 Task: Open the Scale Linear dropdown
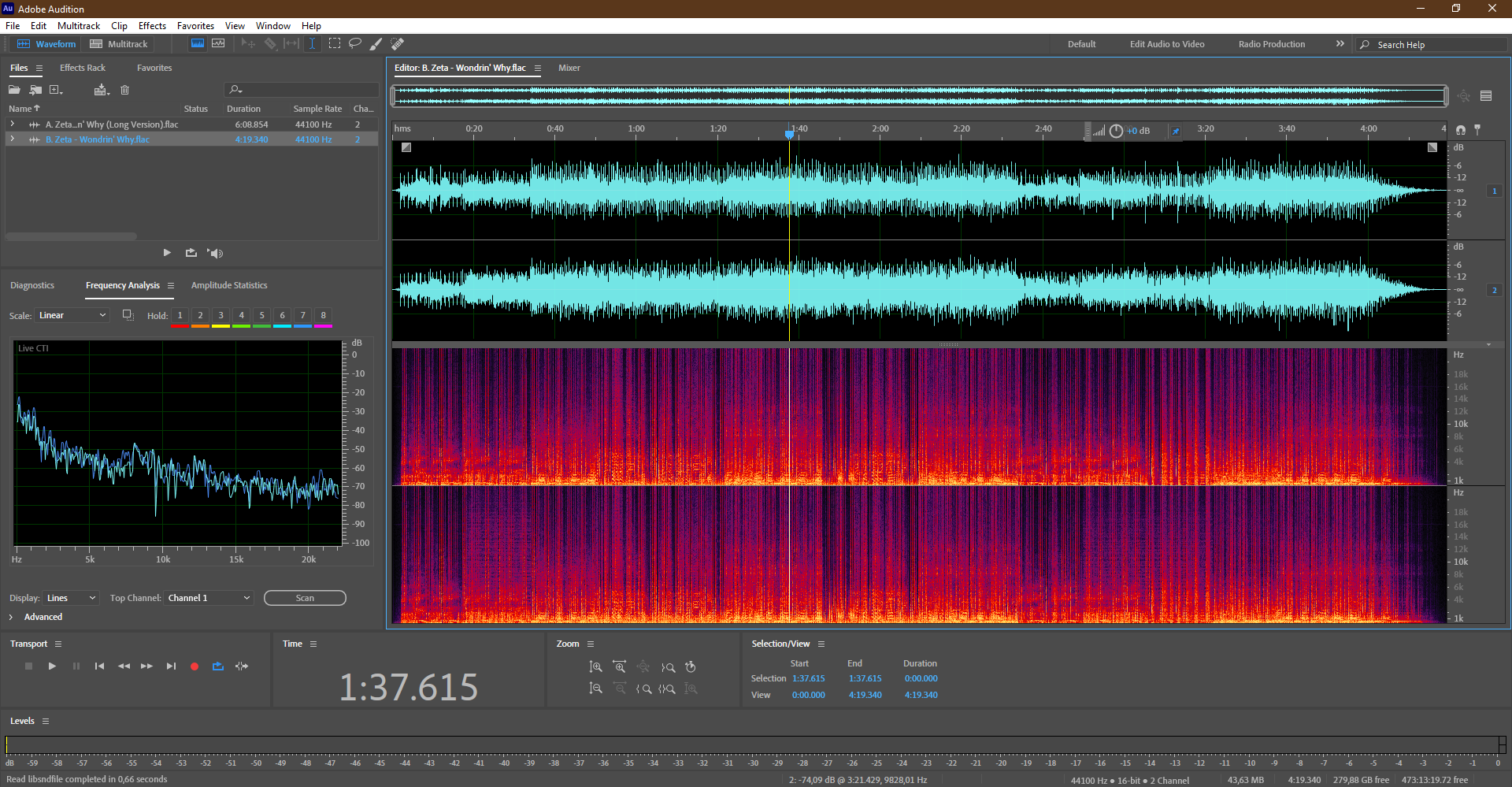tap(72, 315)
